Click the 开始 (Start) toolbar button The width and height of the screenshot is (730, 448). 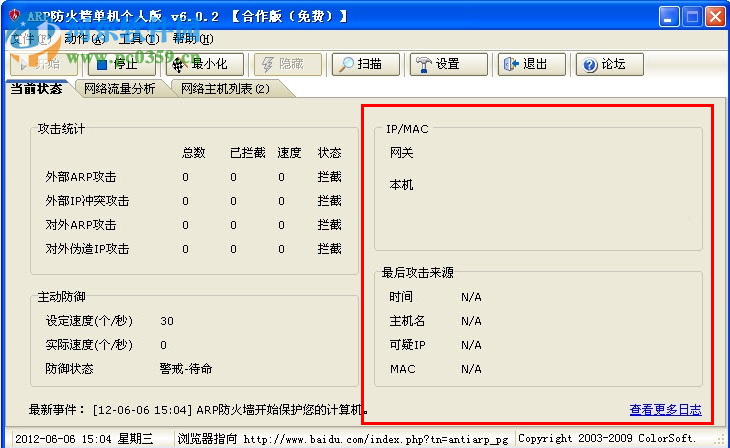[44, 64]
